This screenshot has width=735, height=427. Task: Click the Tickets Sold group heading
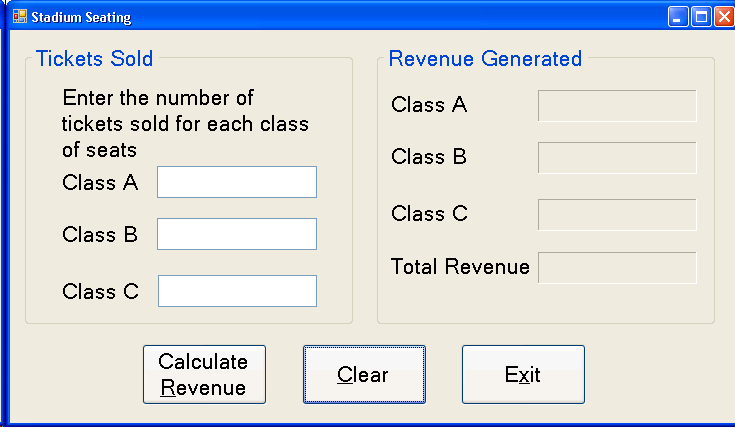(94, 59)
